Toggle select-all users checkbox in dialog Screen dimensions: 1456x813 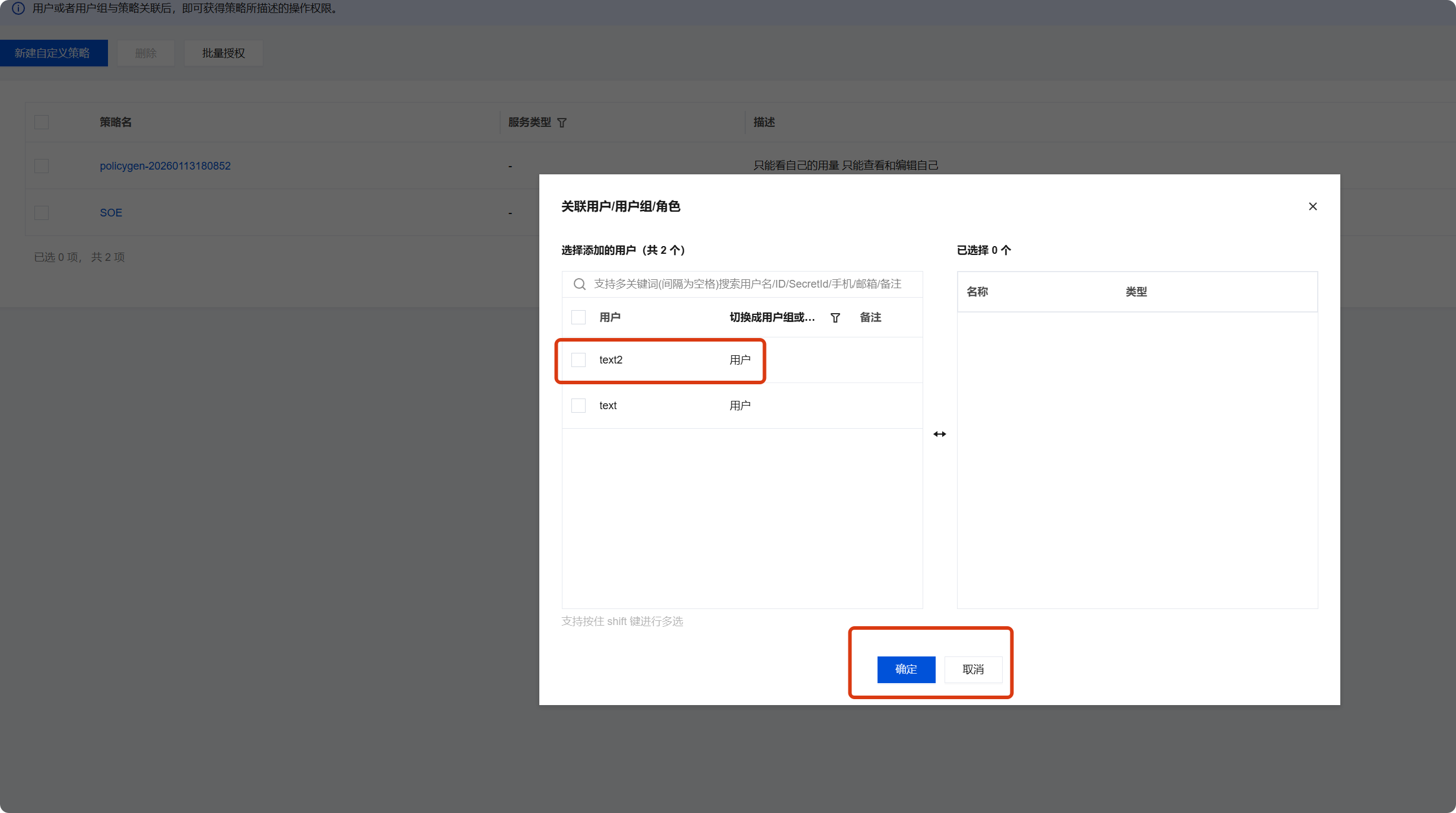(578, 317)
